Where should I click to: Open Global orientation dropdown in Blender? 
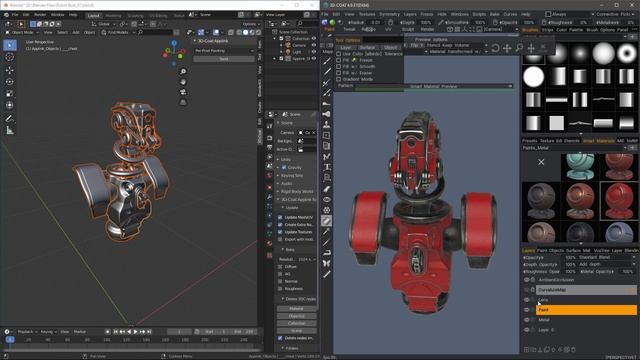pos(104,24)
